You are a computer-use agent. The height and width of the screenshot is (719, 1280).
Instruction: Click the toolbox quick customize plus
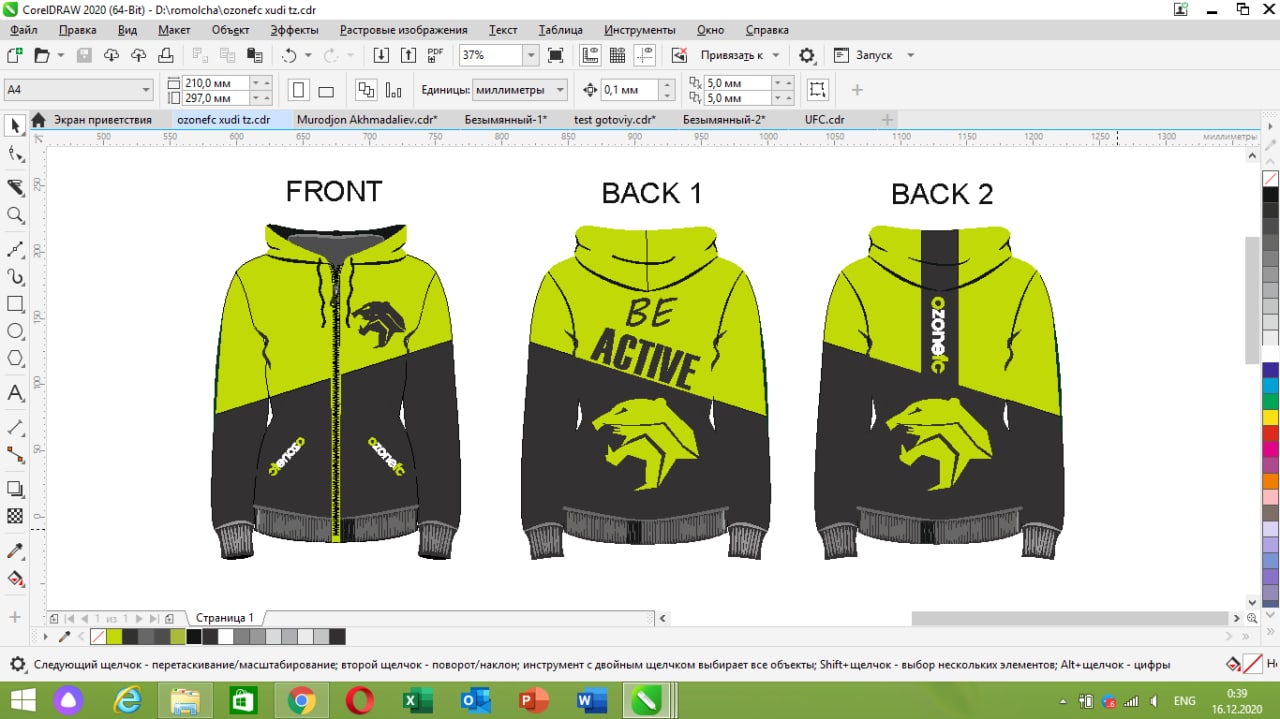pos(15,617)
